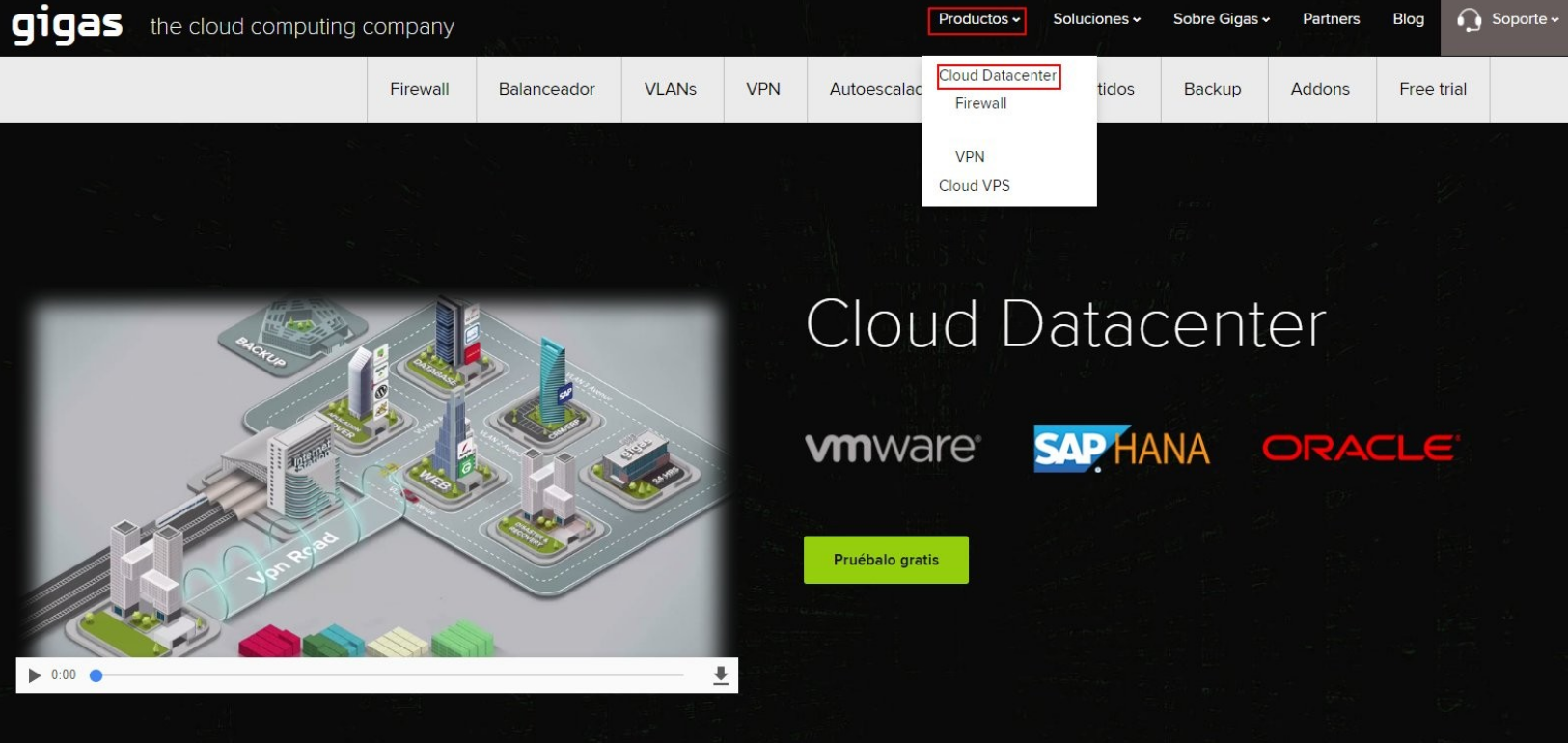
Task: Select Cloud VPS in dropdown menu
Action: click(974, 185)
